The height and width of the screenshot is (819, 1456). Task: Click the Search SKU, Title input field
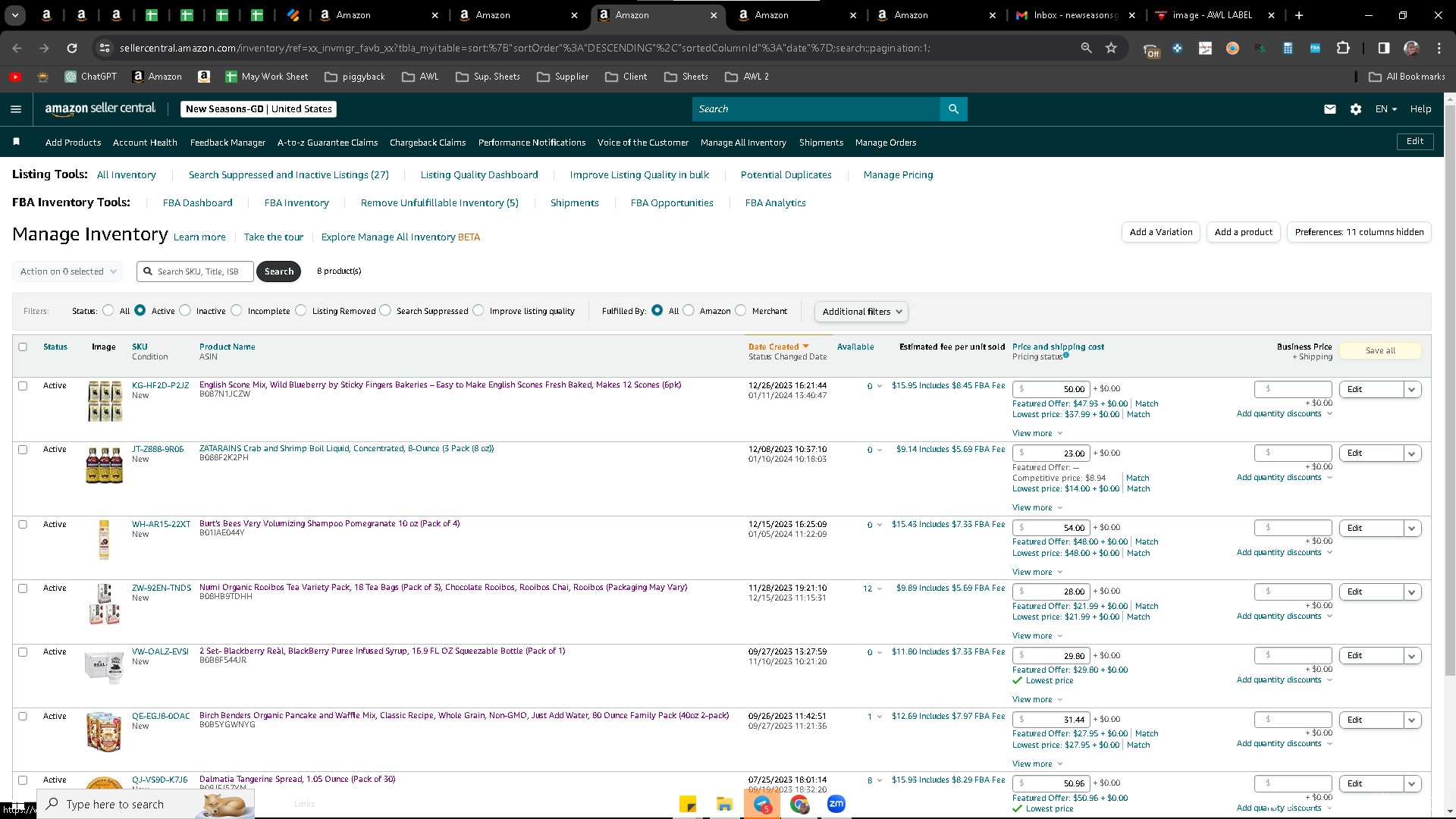(196, 271)
